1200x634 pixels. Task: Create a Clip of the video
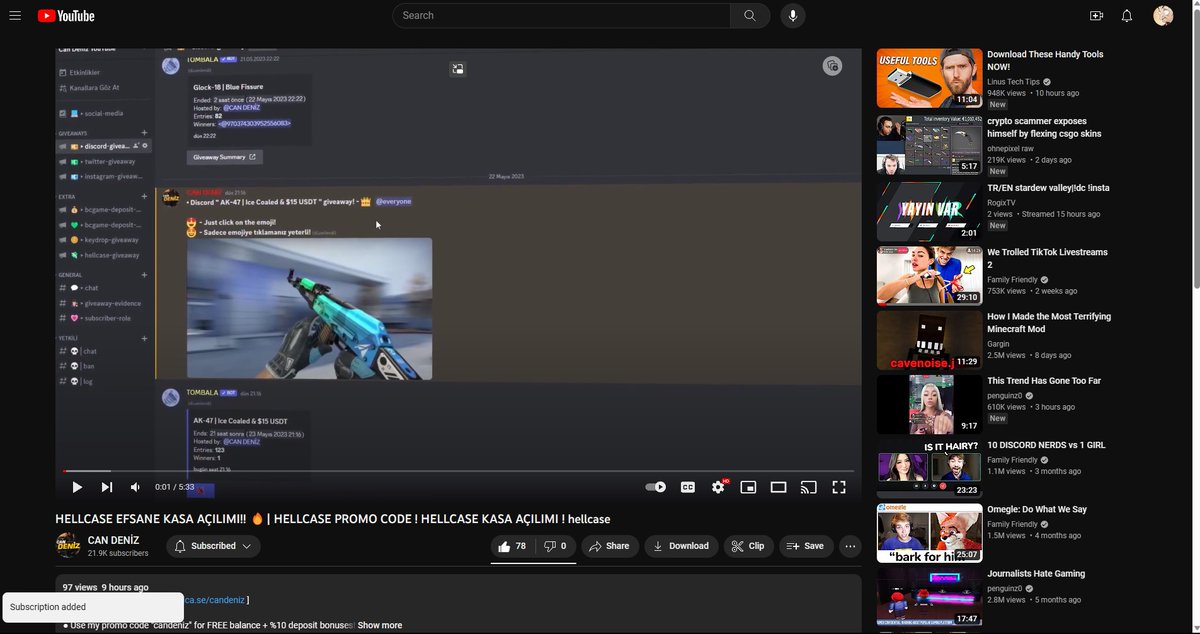point(748,546)
